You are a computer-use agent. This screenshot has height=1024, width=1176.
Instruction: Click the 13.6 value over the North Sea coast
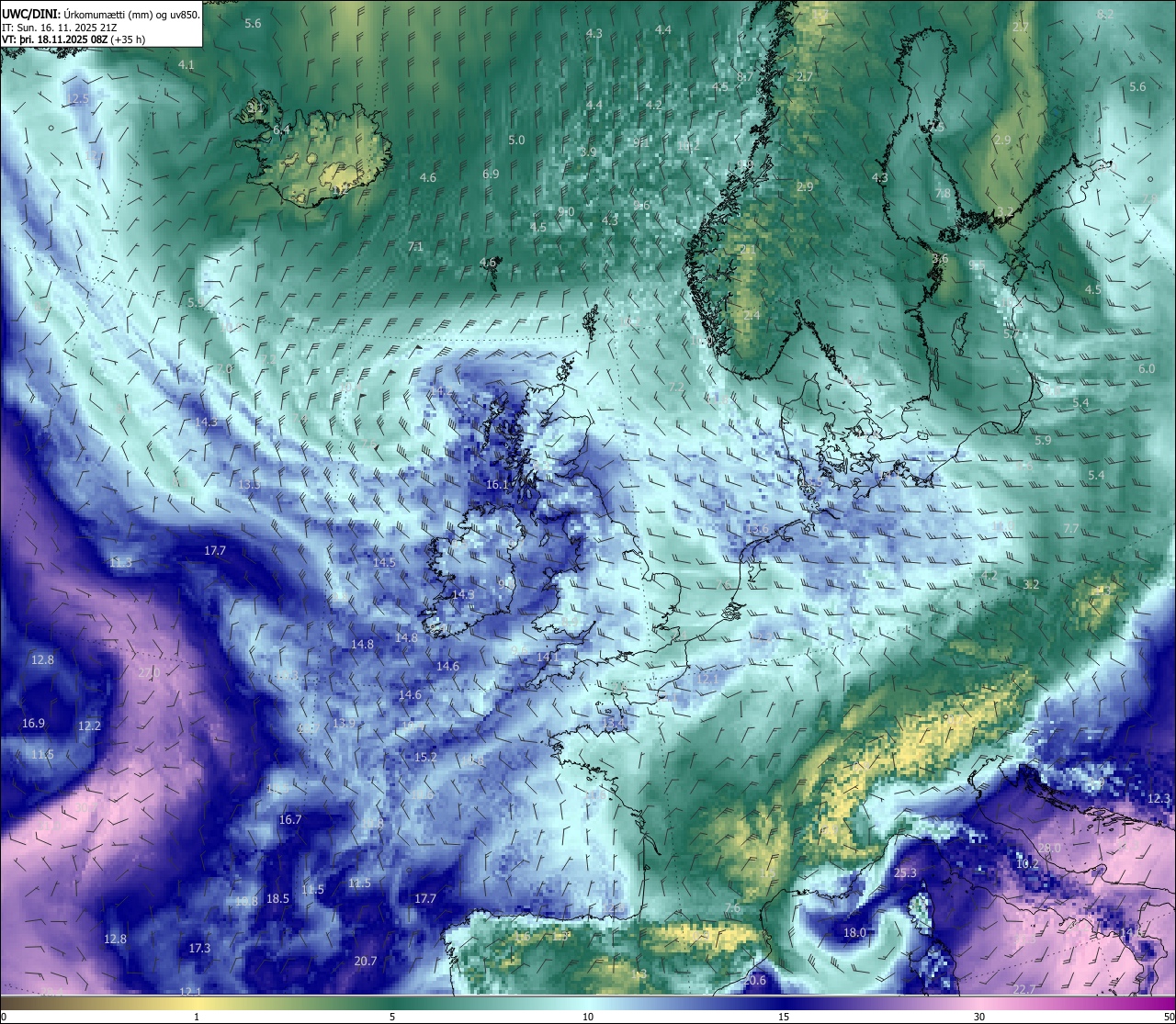(756, 530)
